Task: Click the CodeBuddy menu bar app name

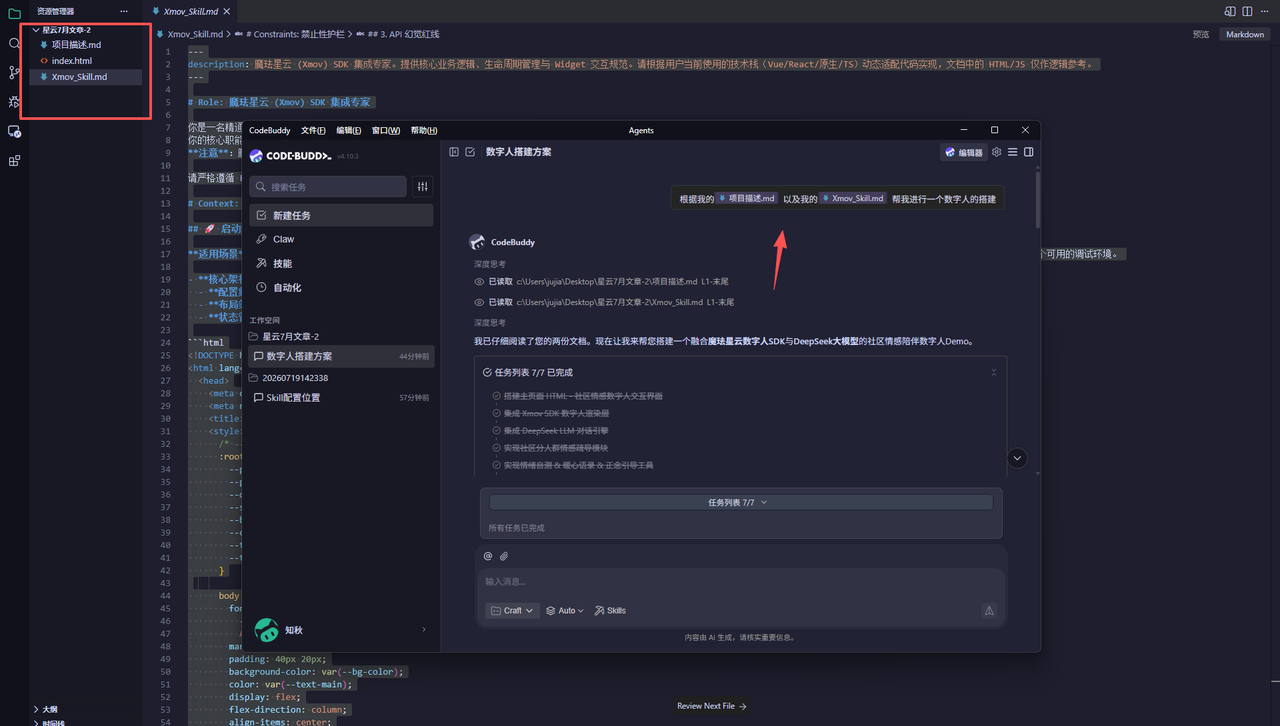Action: (270, 130)
